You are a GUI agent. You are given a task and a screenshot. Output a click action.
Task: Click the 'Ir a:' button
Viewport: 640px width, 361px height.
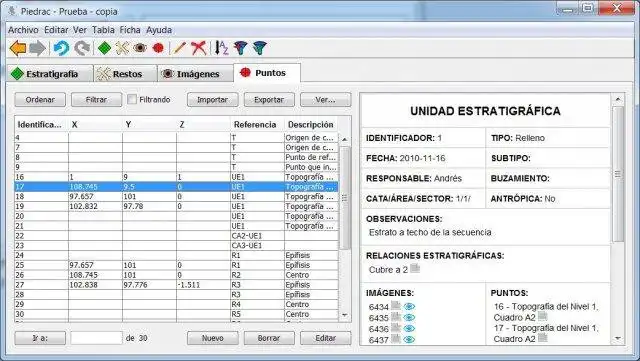coord(40,338)
